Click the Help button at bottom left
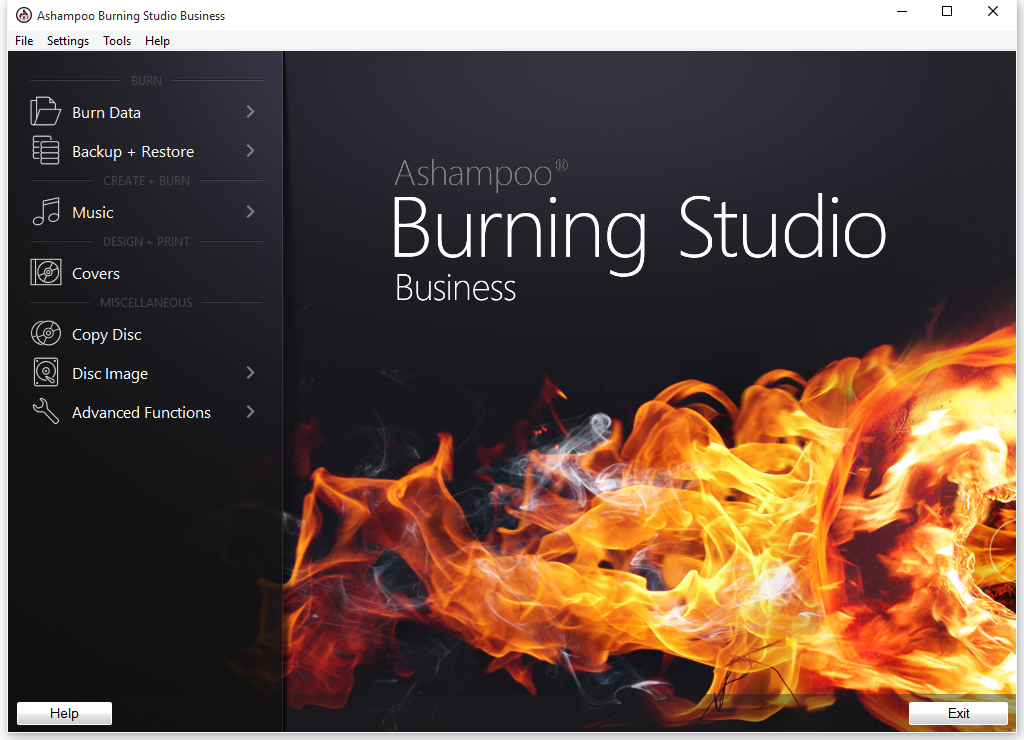The image size is (1024, 740). click(x=64, y=713)
